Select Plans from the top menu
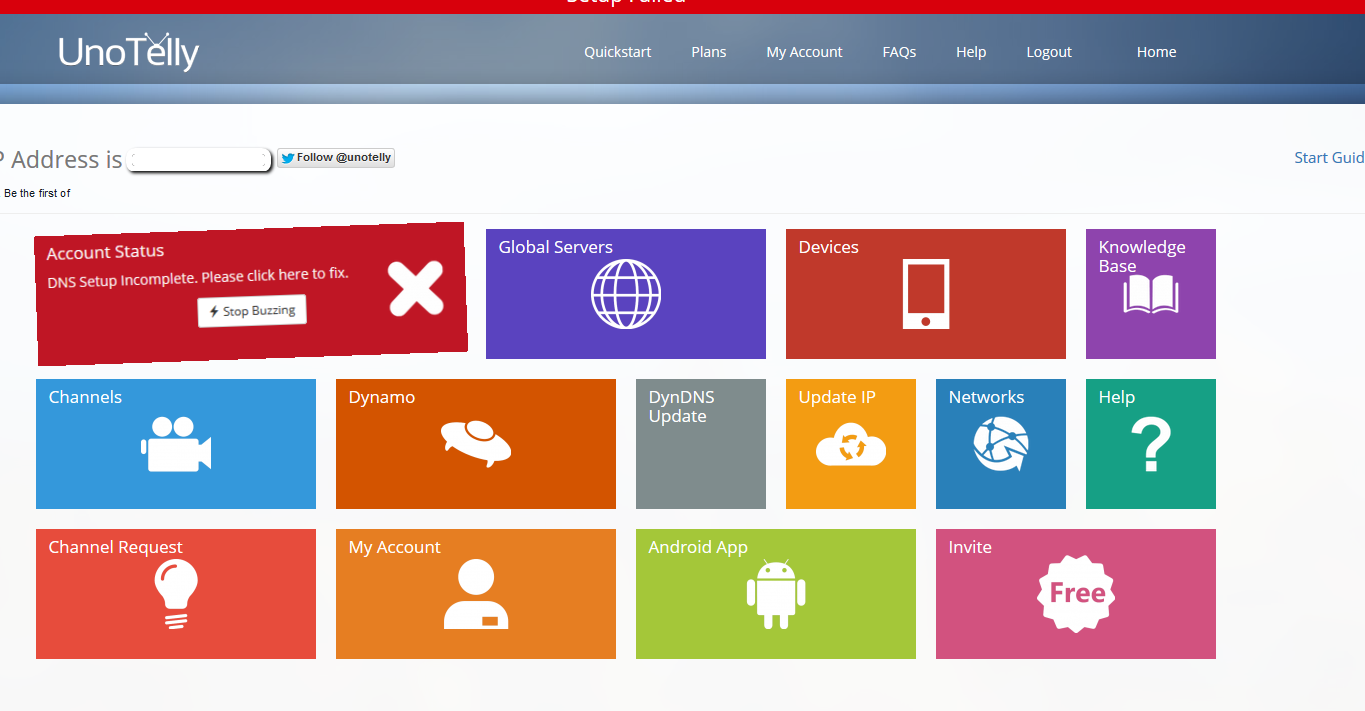Screen dimensions: 1365x711 (708, 52)
